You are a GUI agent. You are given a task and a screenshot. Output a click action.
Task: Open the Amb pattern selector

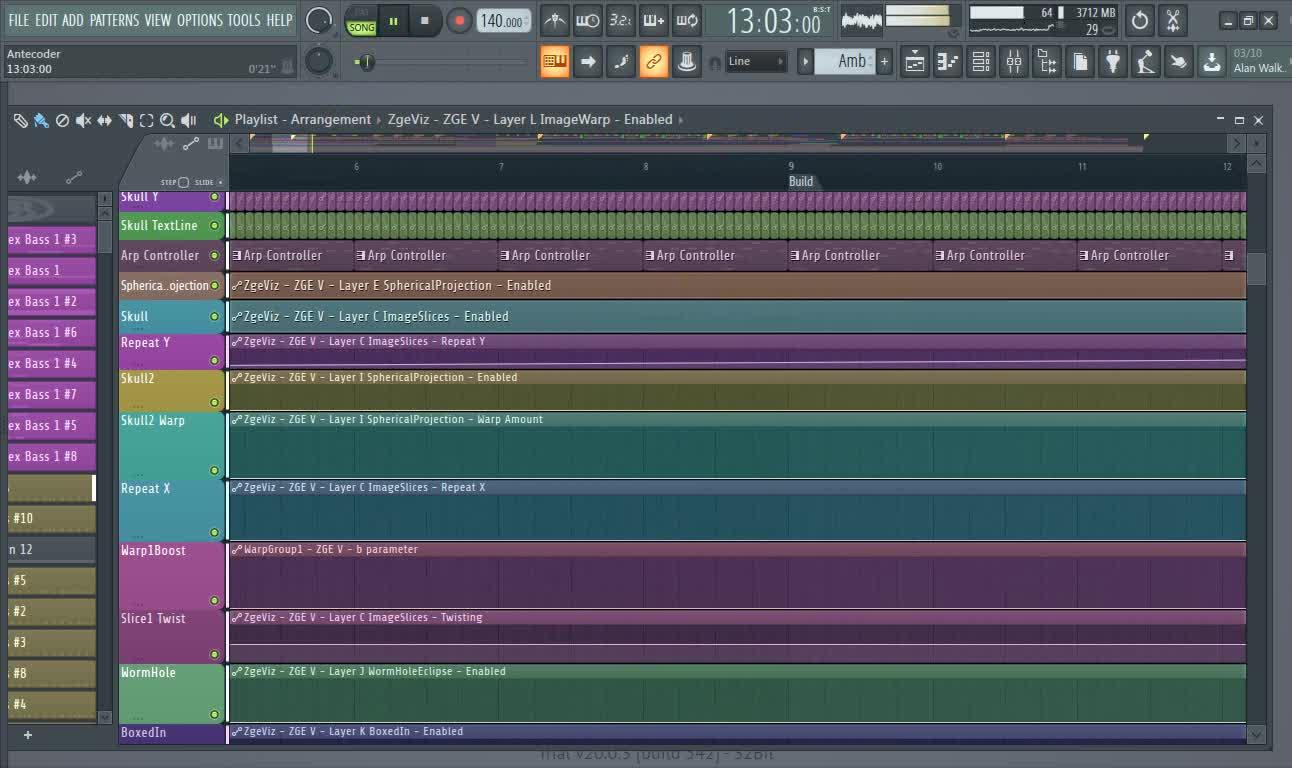coord(845,62)
